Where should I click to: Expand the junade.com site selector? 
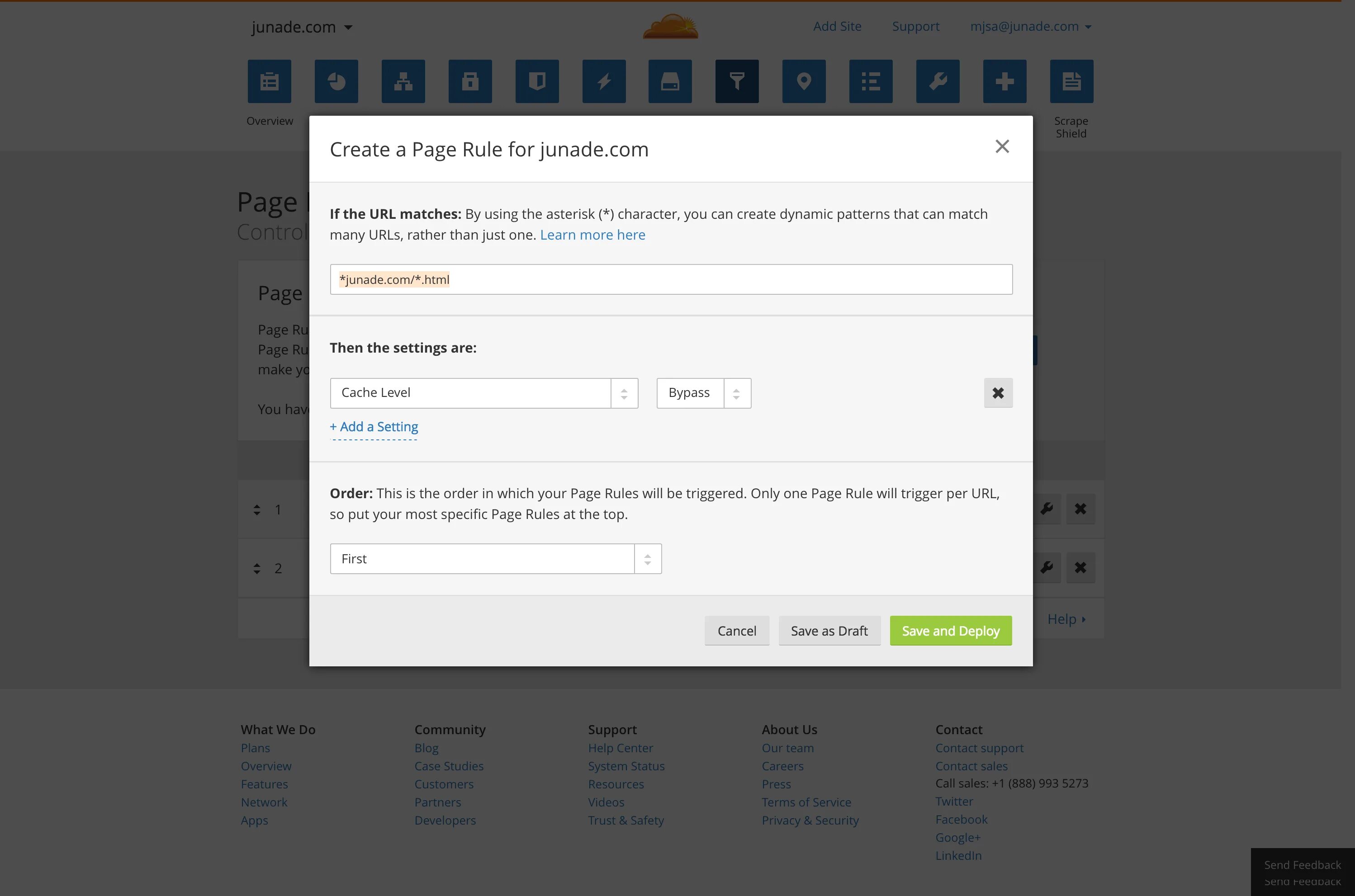(x=302, y=28)
